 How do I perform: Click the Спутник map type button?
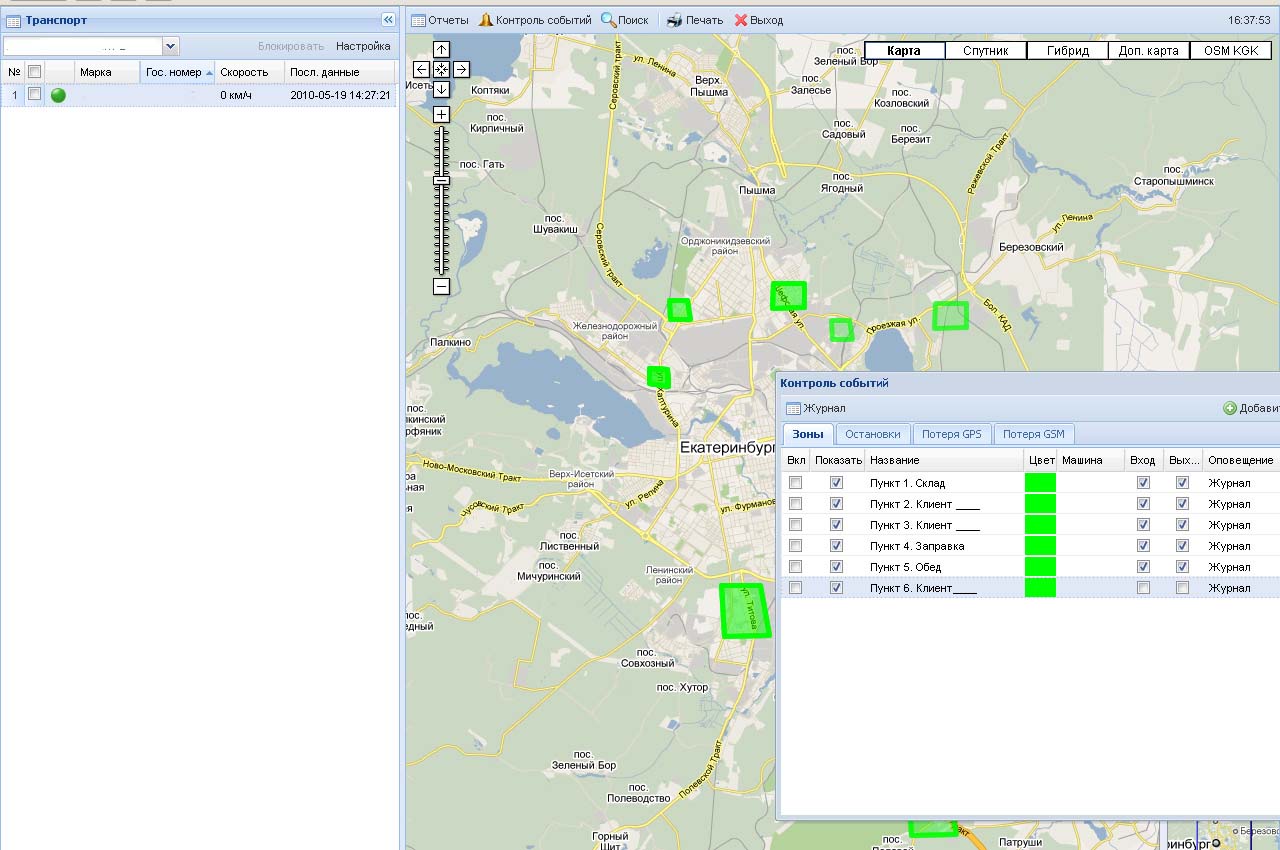(x=986, y=51)
